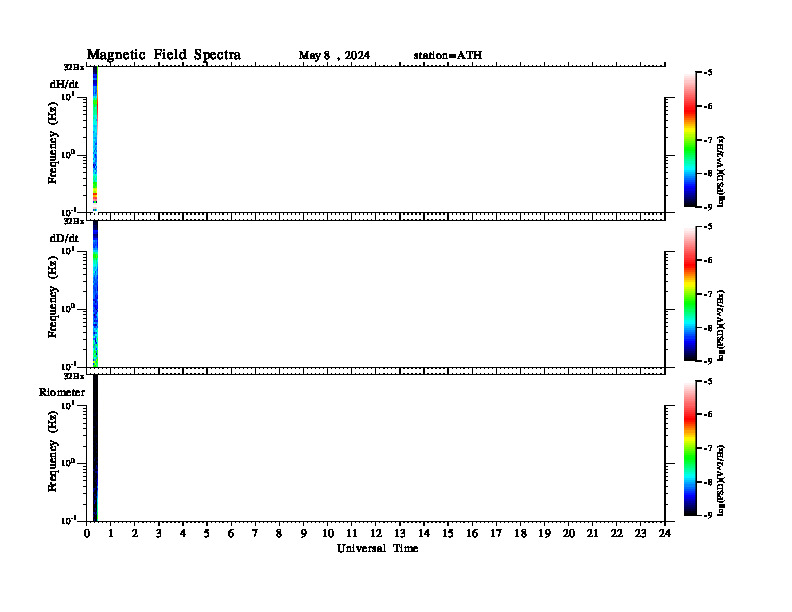Click the -6 label on dD/dt color bar
The width and height of the screenshot is (792, 612).
coord(708,261)
